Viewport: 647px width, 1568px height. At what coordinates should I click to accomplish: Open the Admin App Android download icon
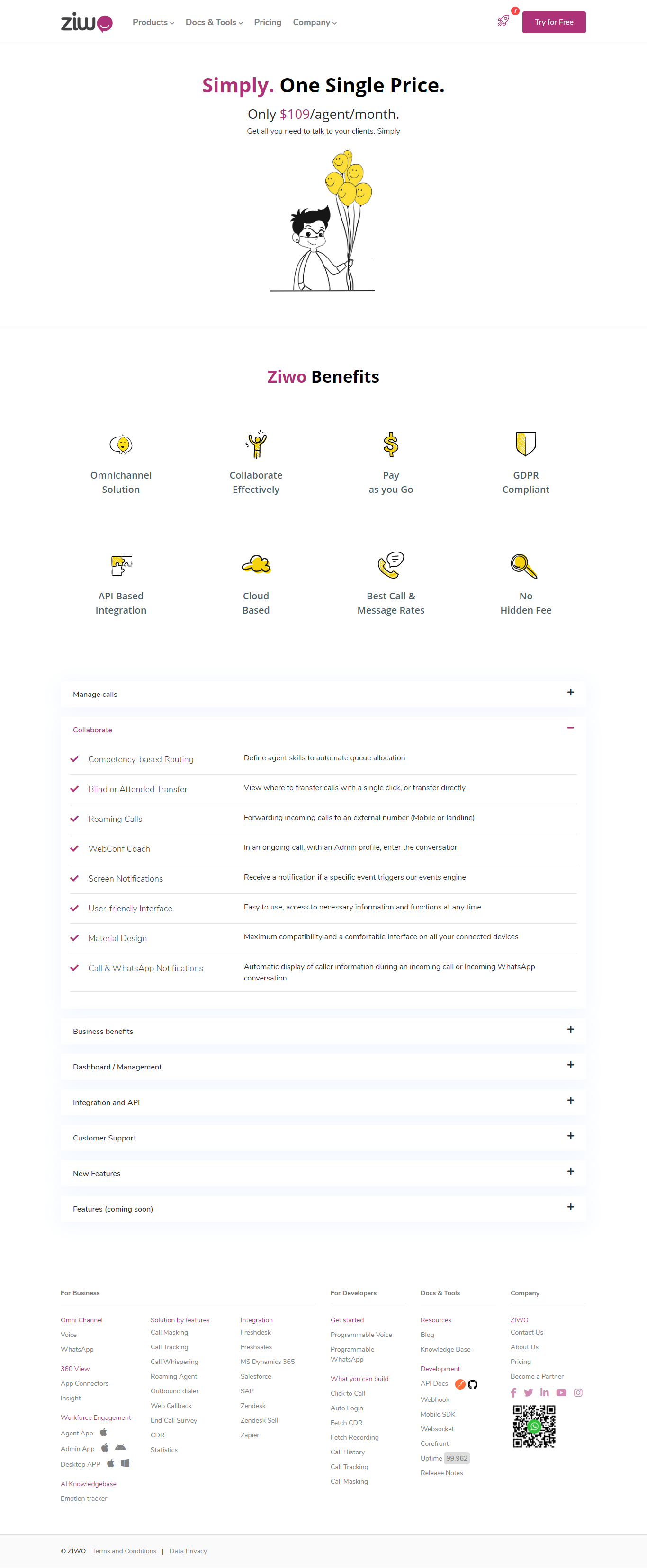(x=120, y=1448)
